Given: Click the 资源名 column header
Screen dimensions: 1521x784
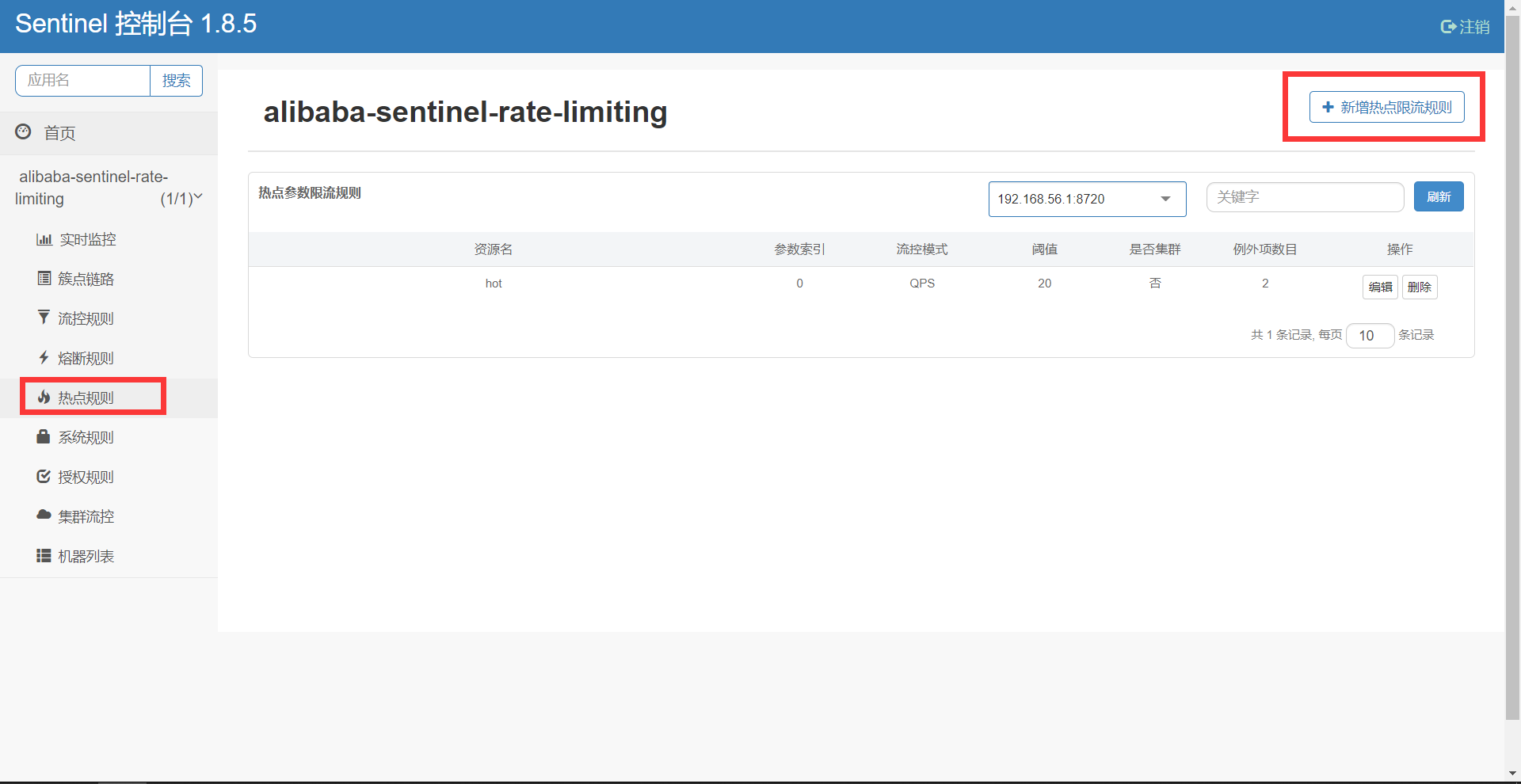Looking at the screenshot, I should (x=494, y=249).
